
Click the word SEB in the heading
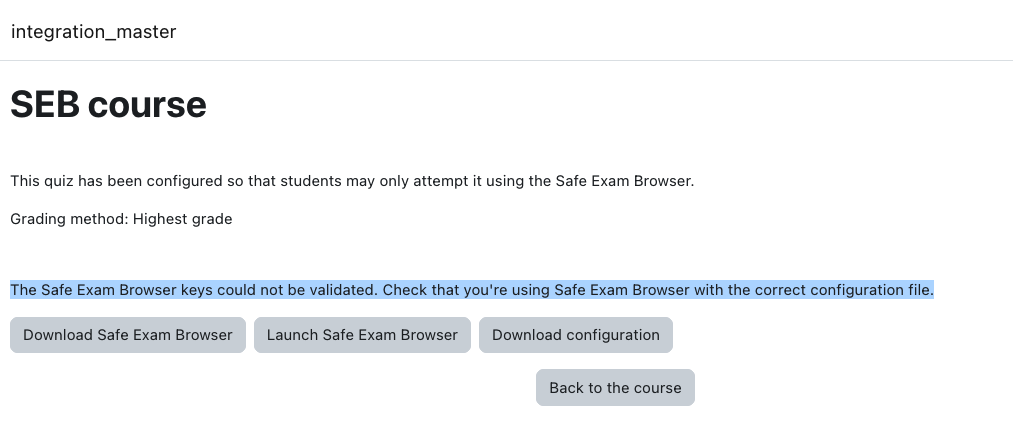coord(45,104)
